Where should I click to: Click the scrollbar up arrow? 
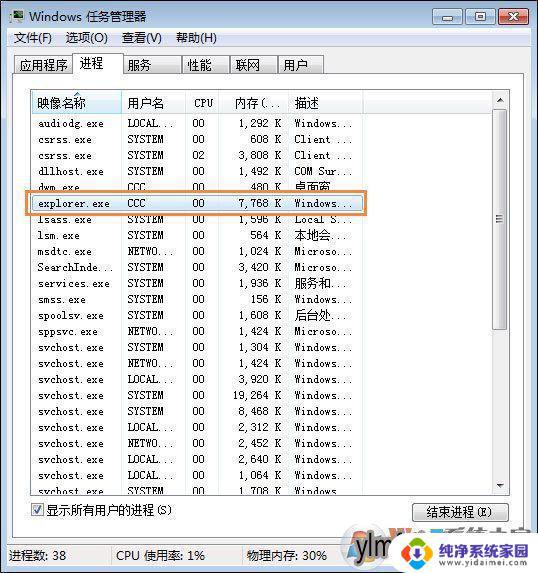(500, 100)
